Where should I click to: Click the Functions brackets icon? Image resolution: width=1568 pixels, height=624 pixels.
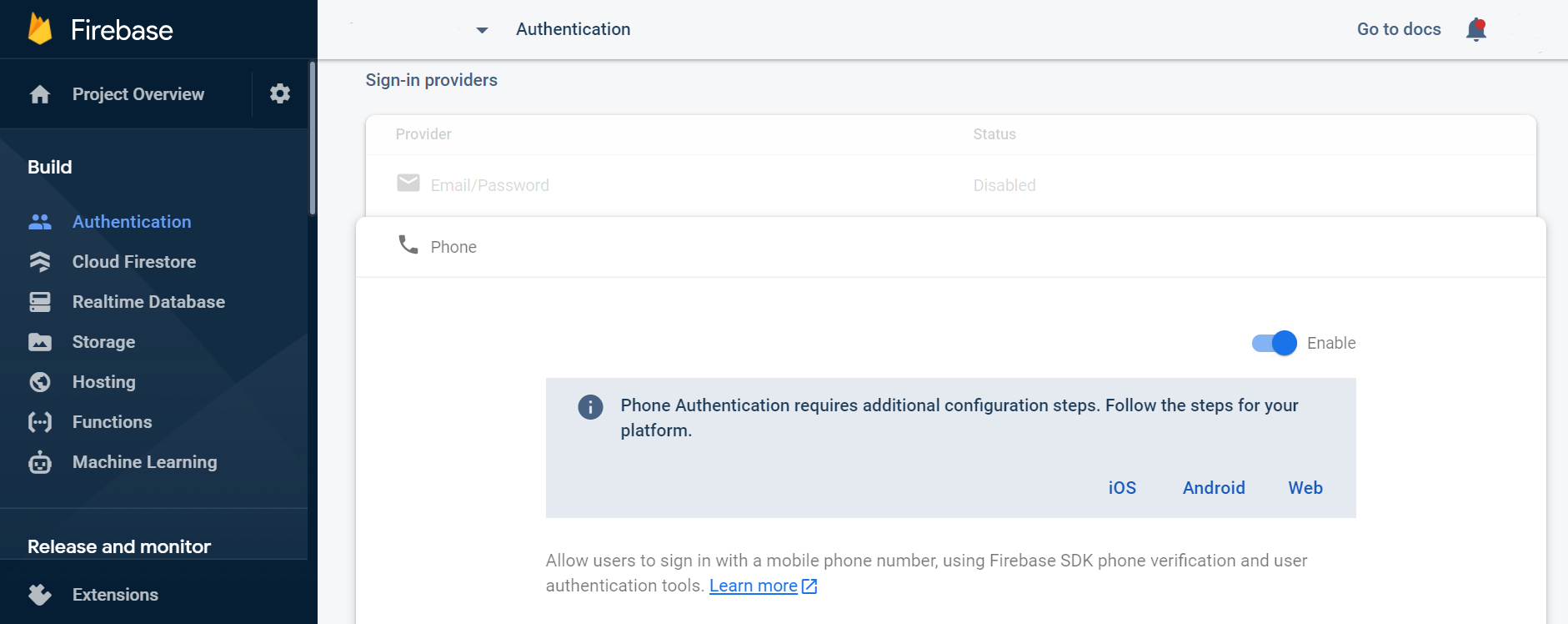click(40, 422)
